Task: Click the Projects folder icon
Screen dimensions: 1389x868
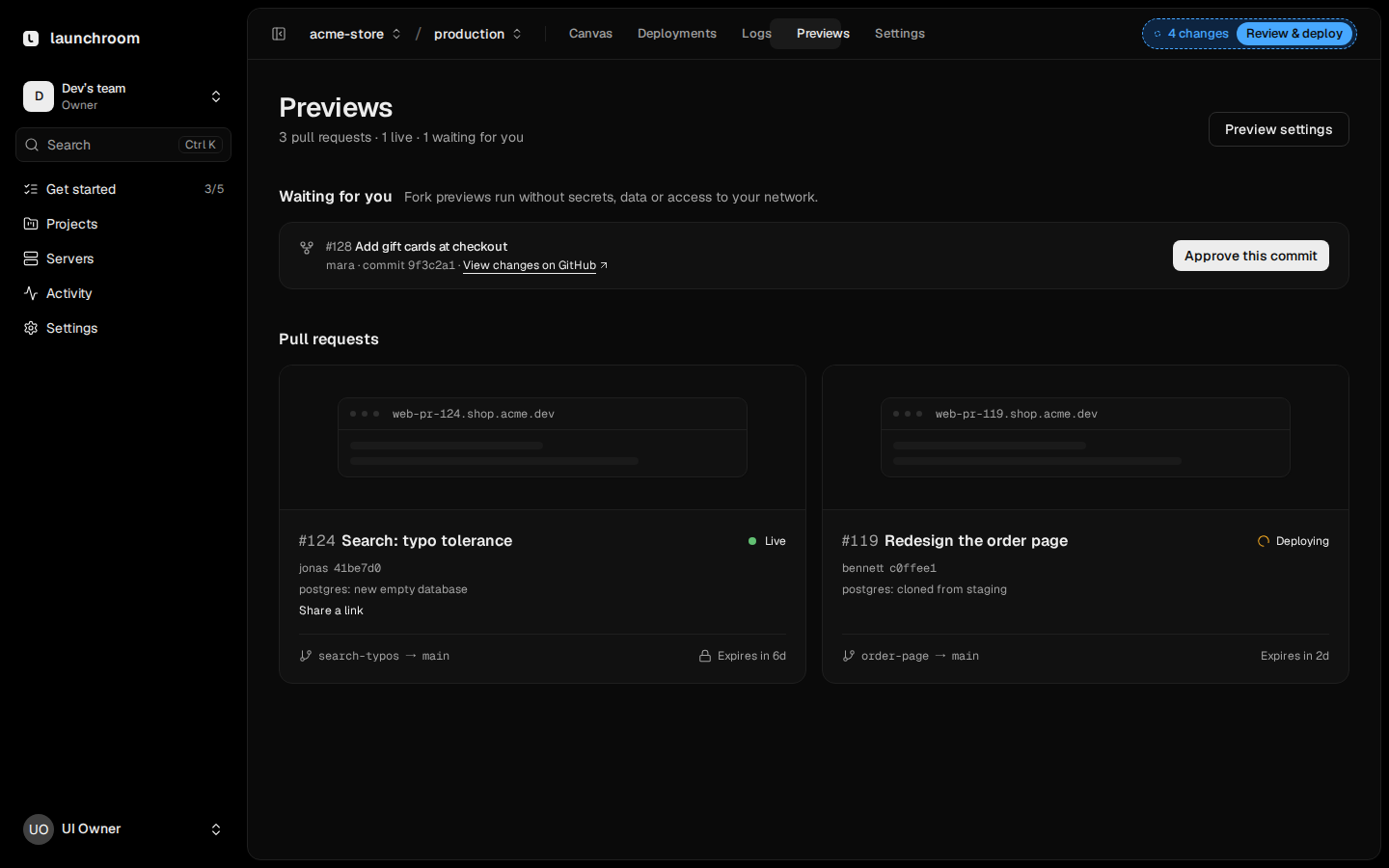Action: click(x=31, y=224)
